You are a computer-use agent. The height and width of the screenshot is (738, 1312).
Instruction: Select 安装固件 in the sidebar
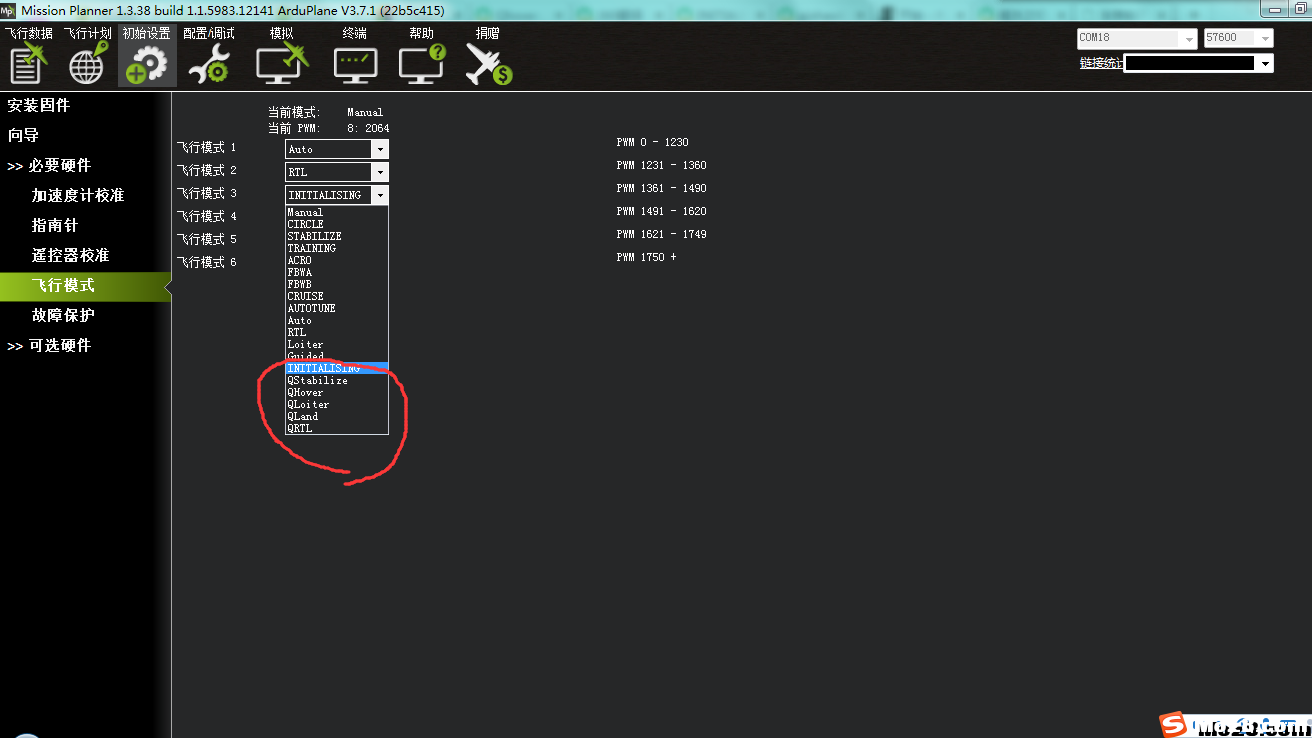pos(39,105)
